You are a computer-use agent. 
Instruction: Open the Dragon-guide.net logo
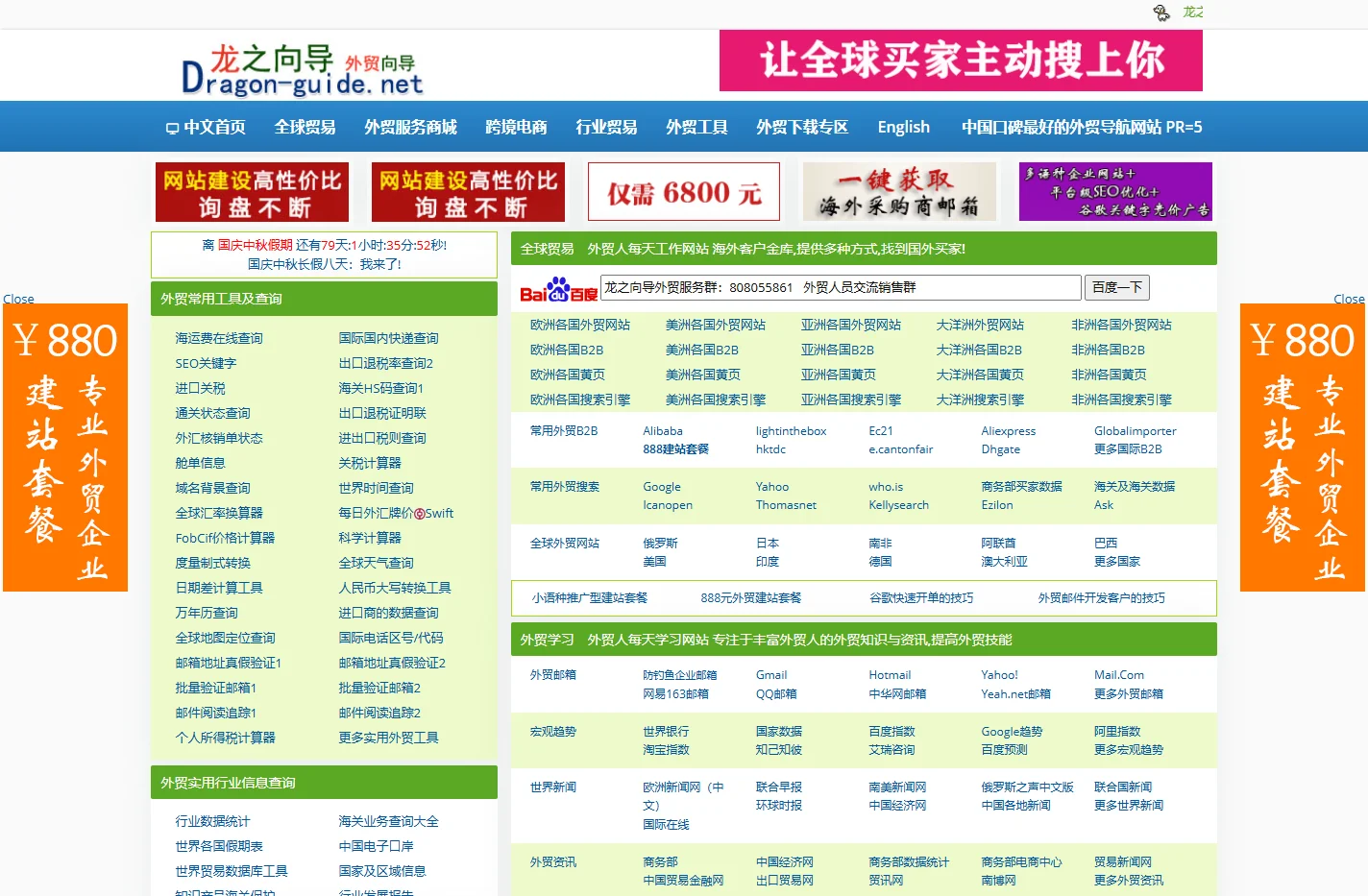point(303,70)
